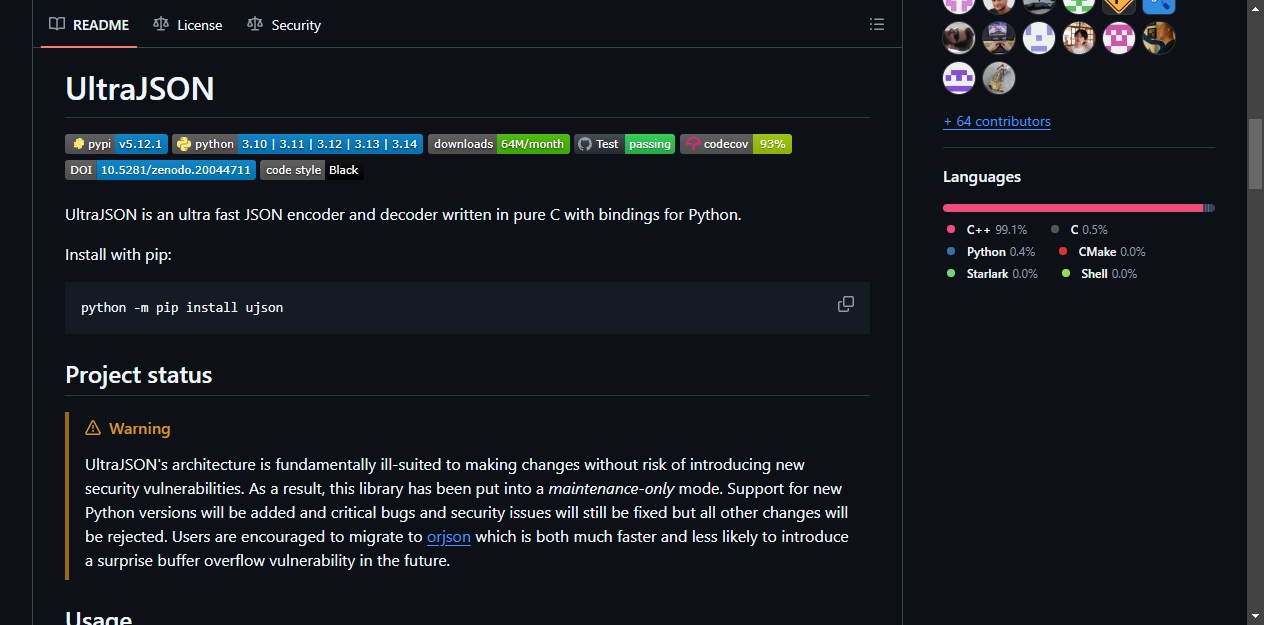1264x625 pixels.
Task: Open the python versions badge
Action: (297, 144)
